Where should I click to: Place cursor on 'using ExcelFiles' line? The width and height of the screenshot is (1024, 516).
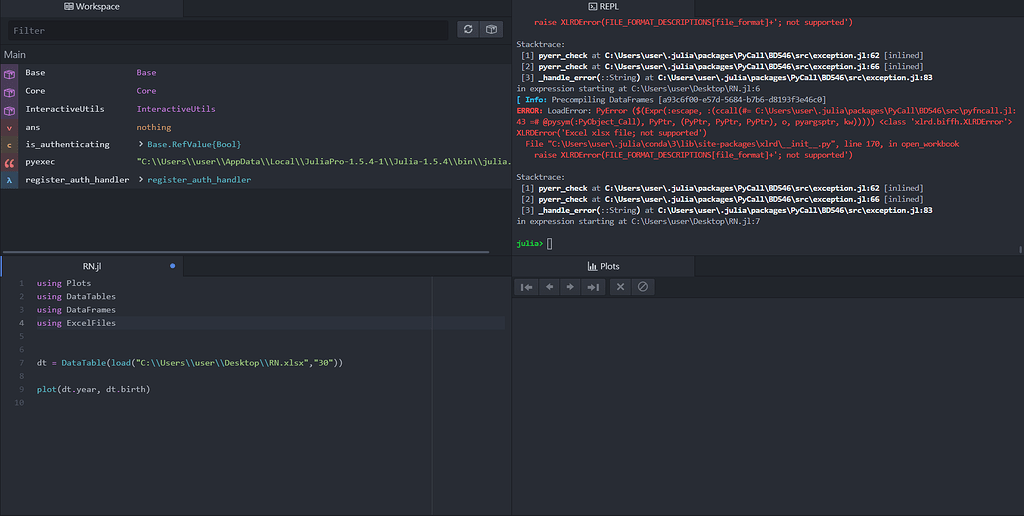point(76,323)
